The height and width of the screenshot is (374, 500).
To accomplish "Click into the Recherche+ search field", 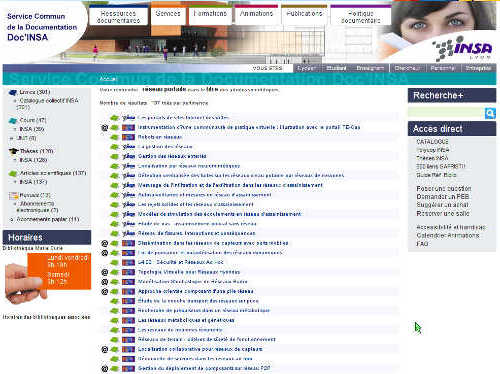I will (x=446, y=113).
